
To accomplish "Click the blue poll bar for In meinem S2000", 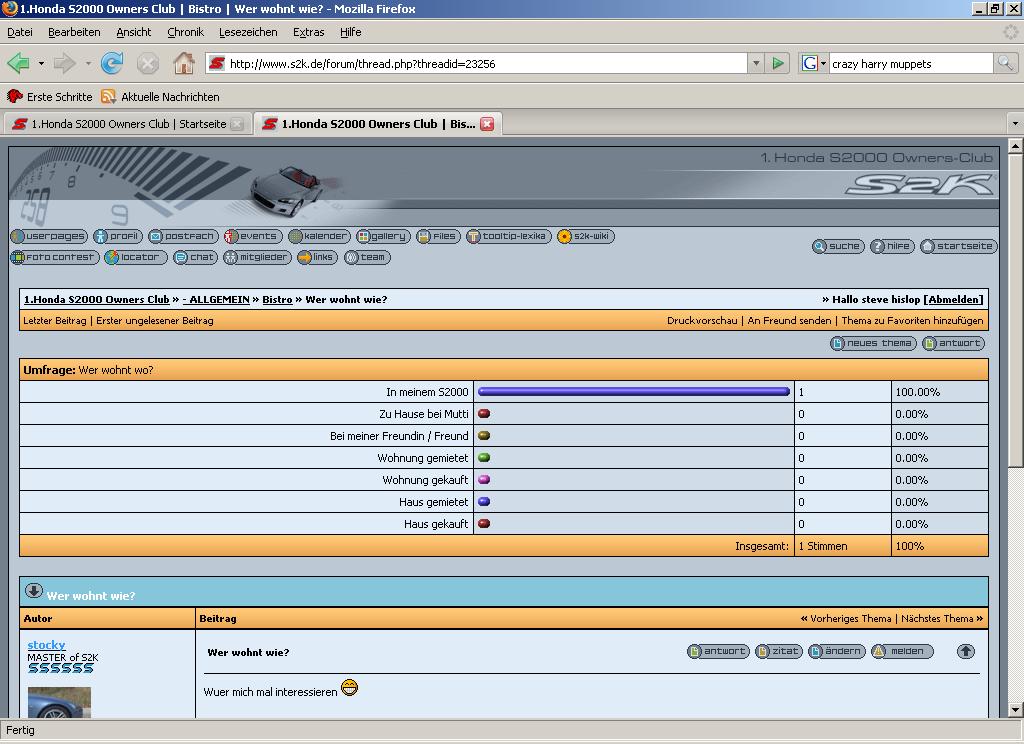I will (x=634, y=392).
